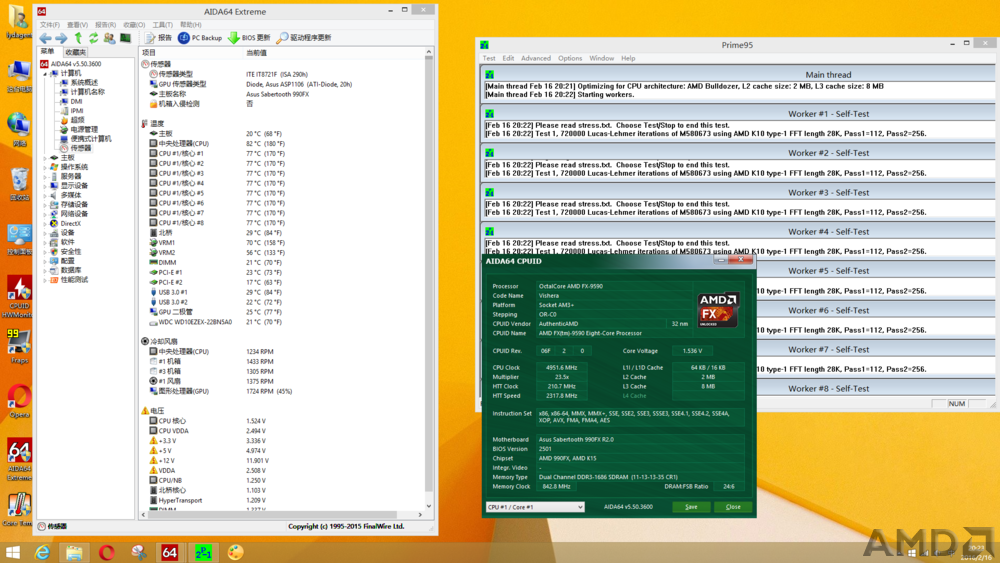The width and height of the screenshot is (1000, 563).
Task: Select AIDA64 v5.50.3600 root node
Action: pyautogui.click(x=75, y=64)
